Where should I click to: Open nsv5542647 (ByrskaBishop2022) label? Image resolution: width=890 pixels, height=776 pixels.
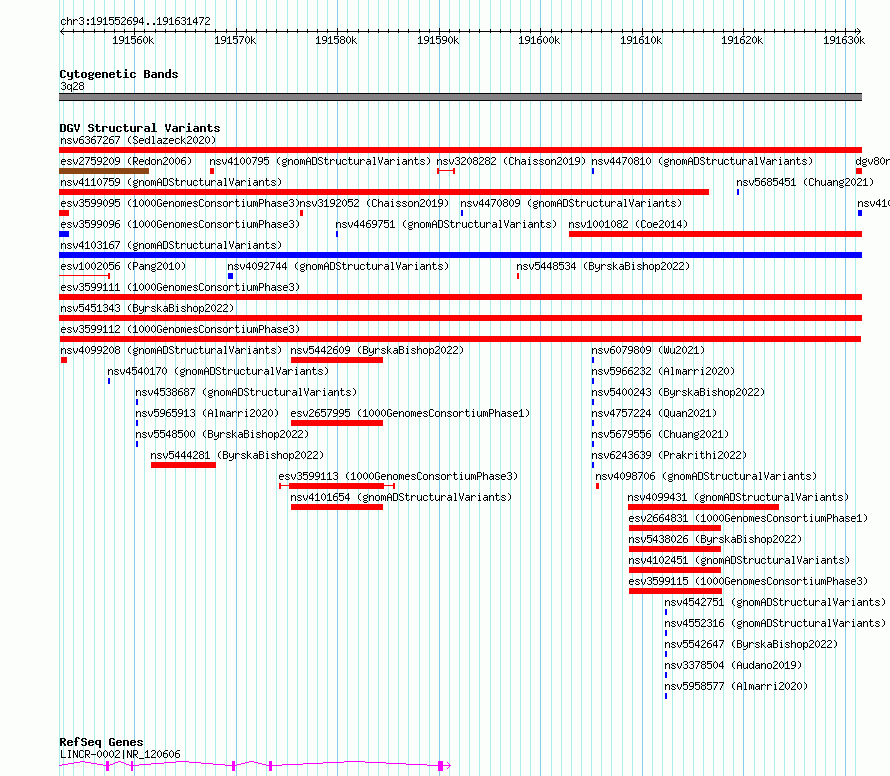pos(751,644)
